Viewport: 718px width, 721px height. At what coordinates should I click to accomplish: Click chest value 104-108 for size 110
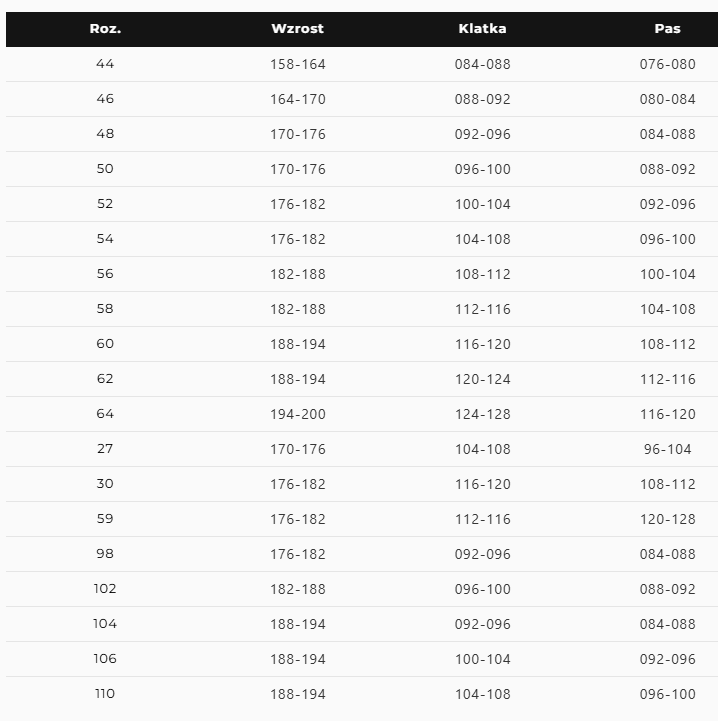(x=482, y=694)
